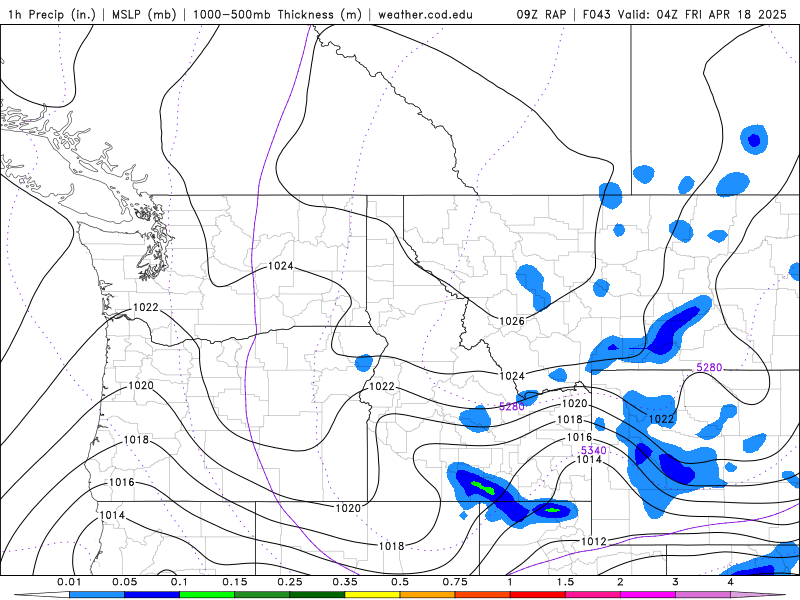Click the 'MSLP (mb)' header label
Image resolution: width=800 pixels, height=600 pixels.
tap(143, 14)
